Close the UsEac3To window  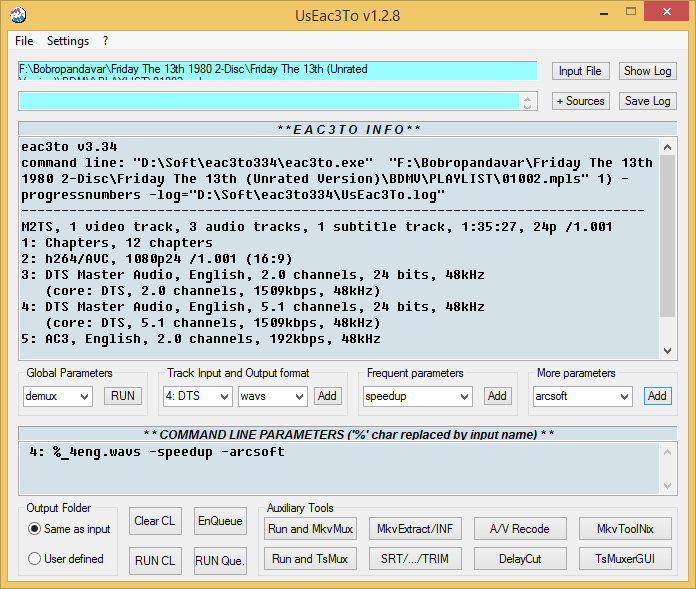coord(667,12)
